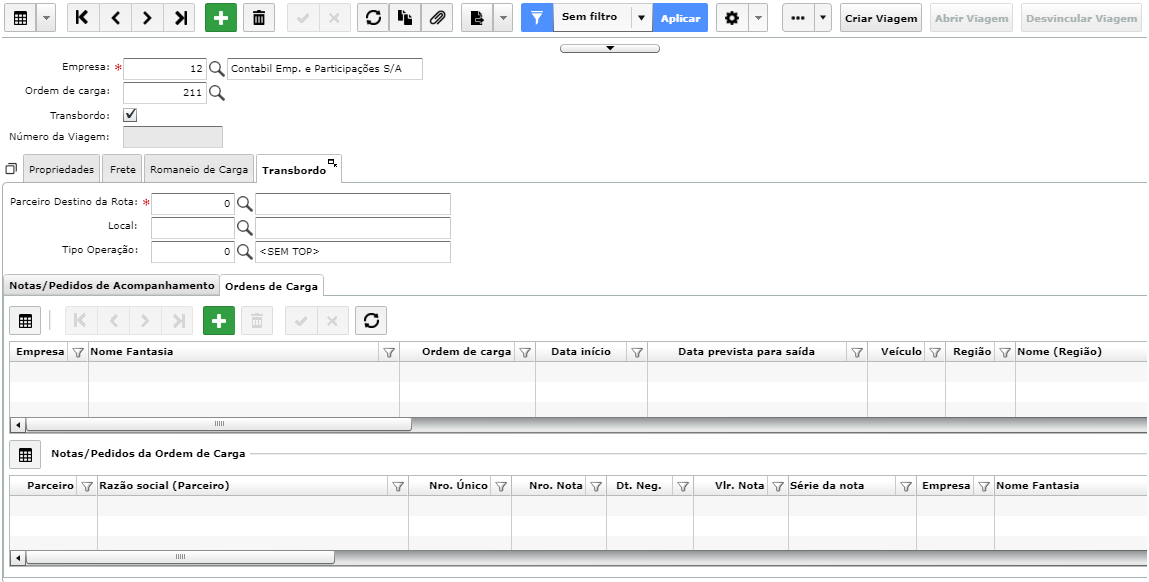Screen dimensions: 1149x582
Task: Click the Criar Viagem button
Action: [881, 18]
